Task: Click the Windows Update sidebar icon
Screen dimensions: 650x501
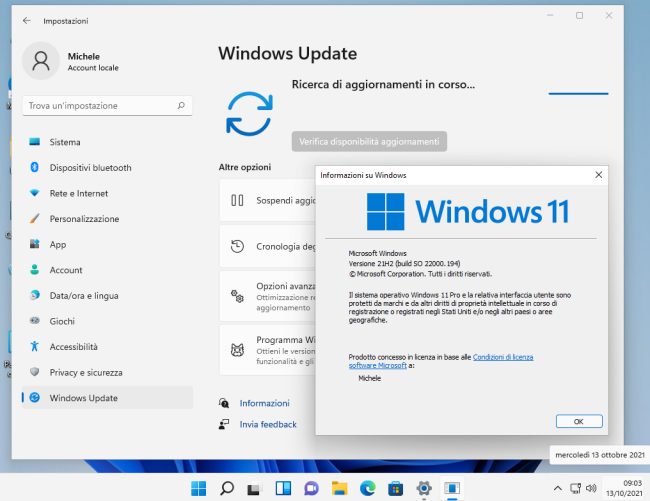Action: click(x=35, y=397)
